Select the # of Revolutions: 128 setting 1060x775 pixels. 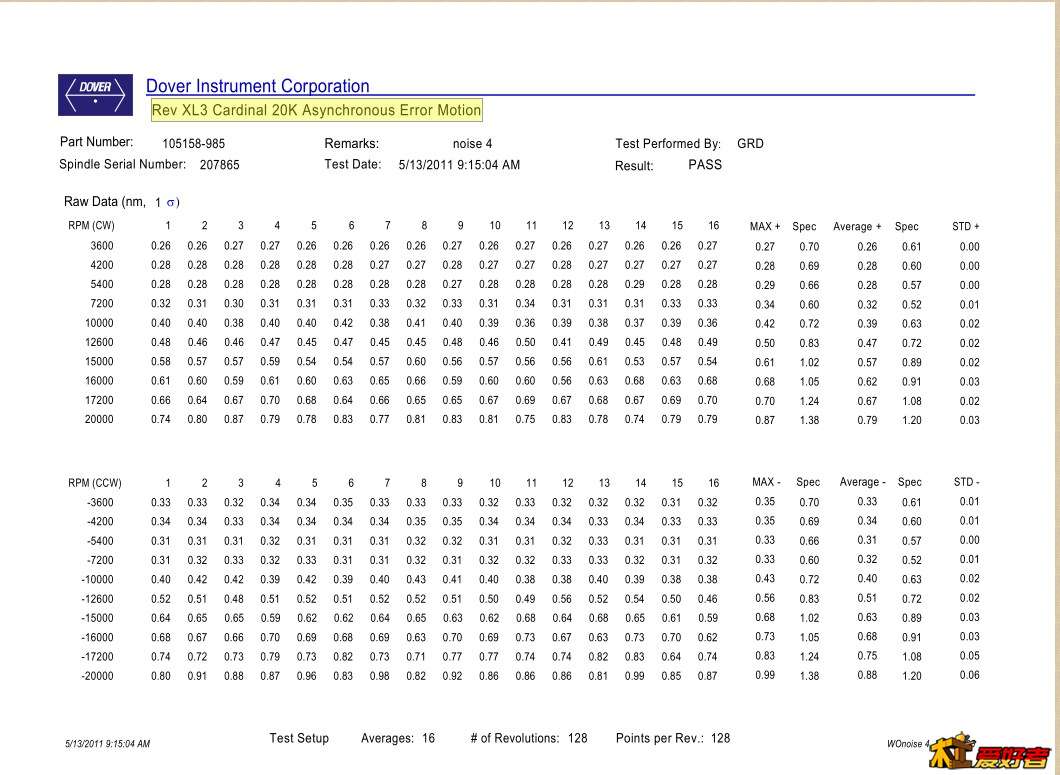pyautogui.click(x=529, y=738)
